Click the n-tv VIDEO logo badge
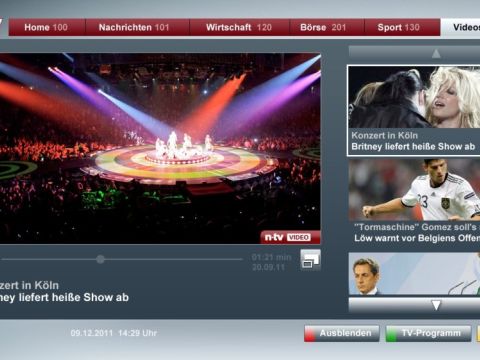This screenshot has height=360, width=480. (x=289, y=237)
